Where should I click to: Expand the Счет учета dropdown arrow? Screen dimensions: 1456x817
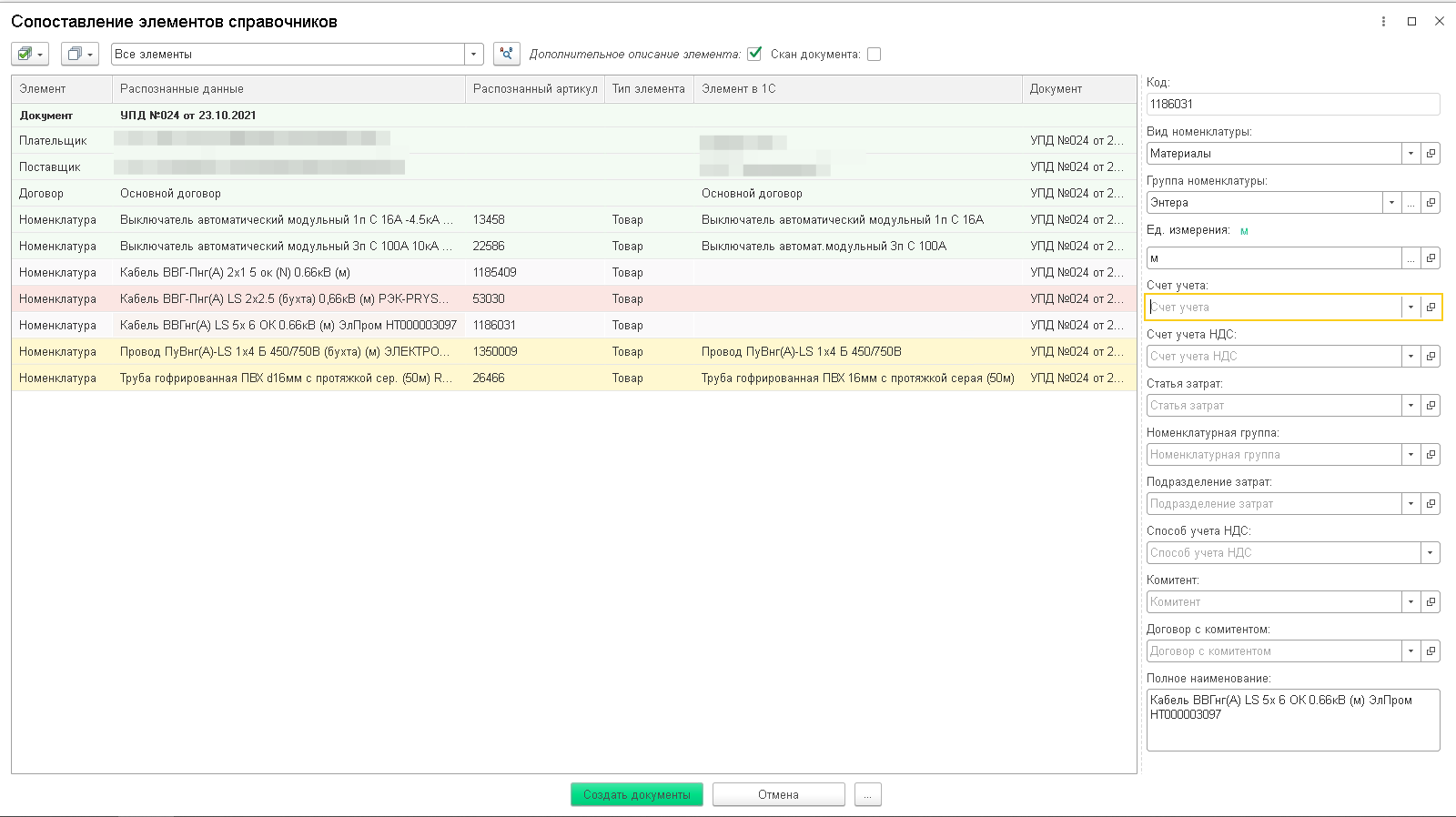click(1411, 308)
